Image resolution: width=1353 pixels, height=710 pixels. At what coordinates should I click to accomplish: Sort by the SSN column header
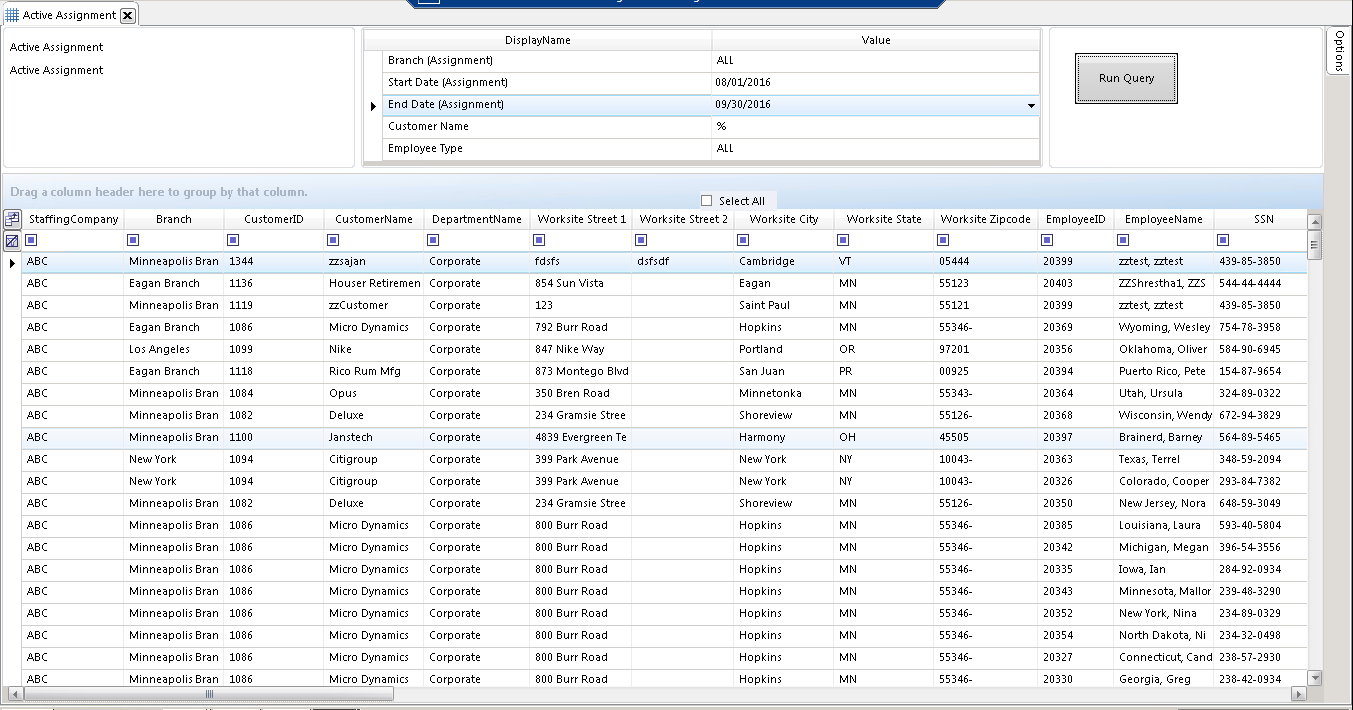tap(1260, 219)
